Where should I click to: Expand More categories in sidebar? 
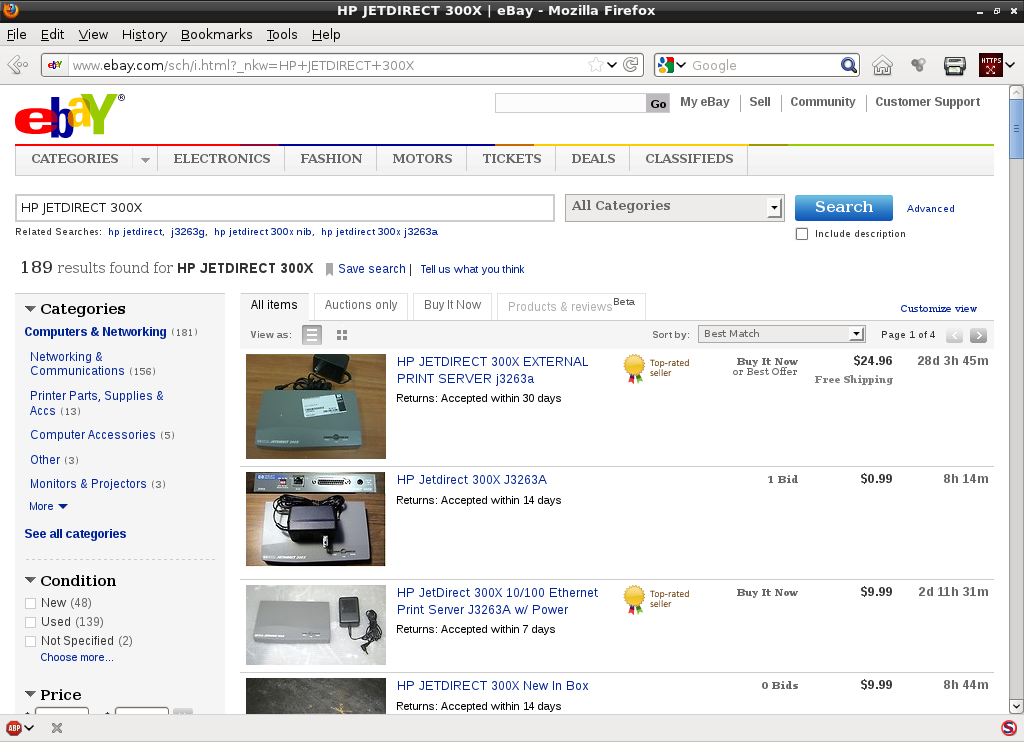pos(48,506)
